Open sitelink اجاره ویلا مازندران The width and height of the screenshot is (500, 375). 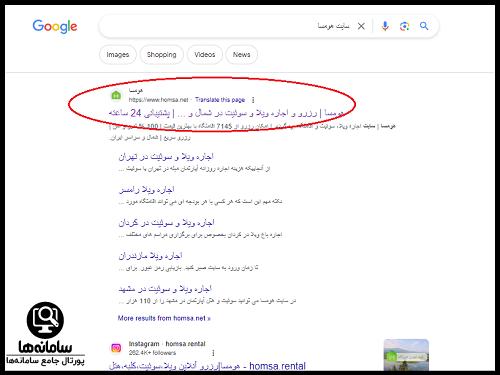[x=150, y=256]
